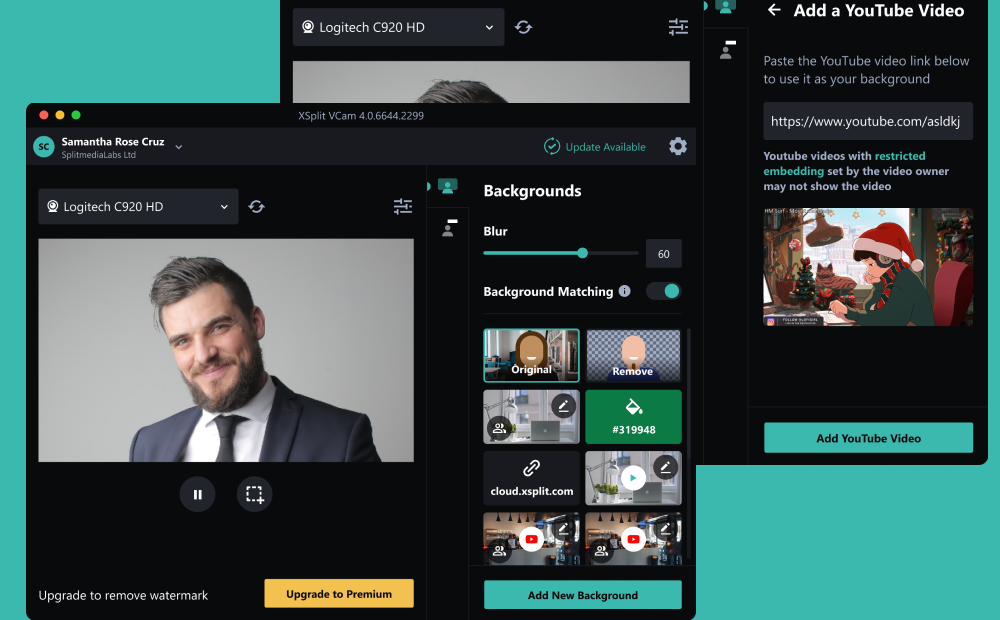
Task: Click the 'Background Matching' label text
Action: pyautogui.click(x=548, y=292)
